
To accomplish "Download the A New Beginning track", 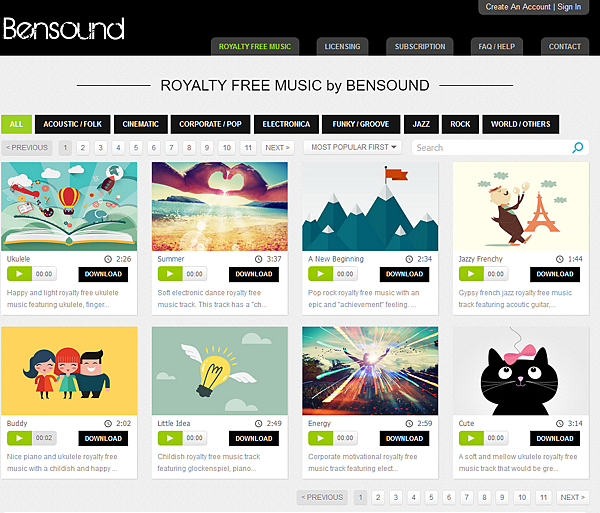I will 404,274.
